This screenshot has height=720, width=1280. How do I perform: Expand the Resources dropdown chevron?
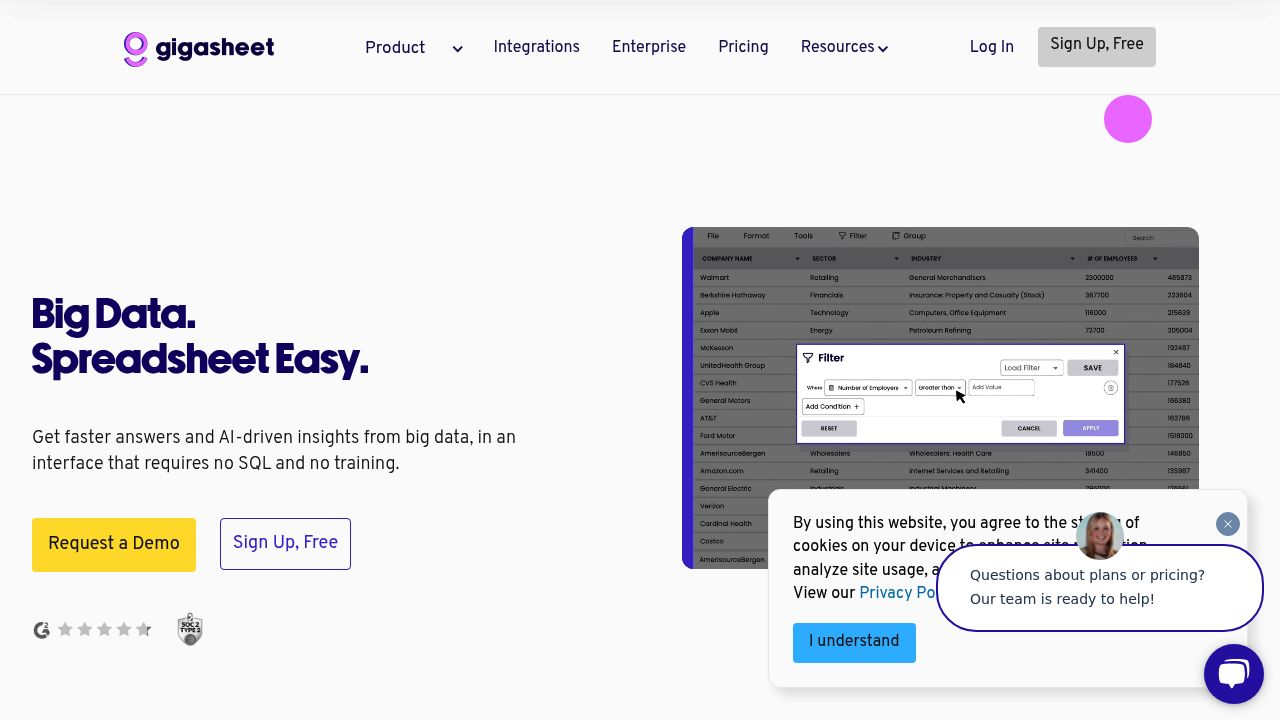[883, 49]
